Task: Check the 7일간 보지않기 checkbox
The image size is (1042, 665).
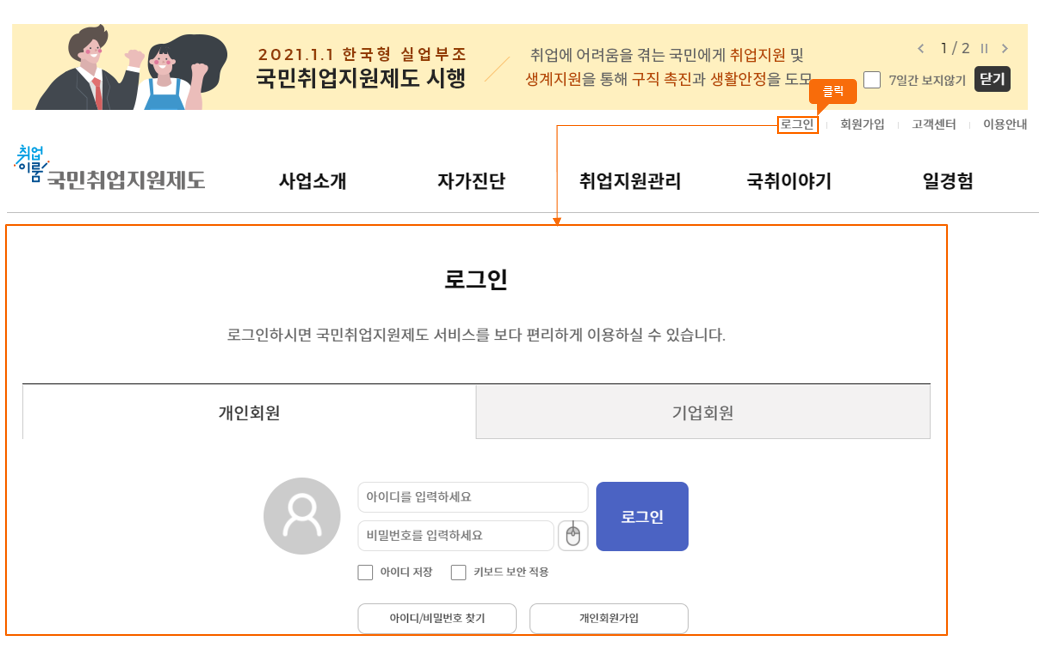Action: coord(872,80)
